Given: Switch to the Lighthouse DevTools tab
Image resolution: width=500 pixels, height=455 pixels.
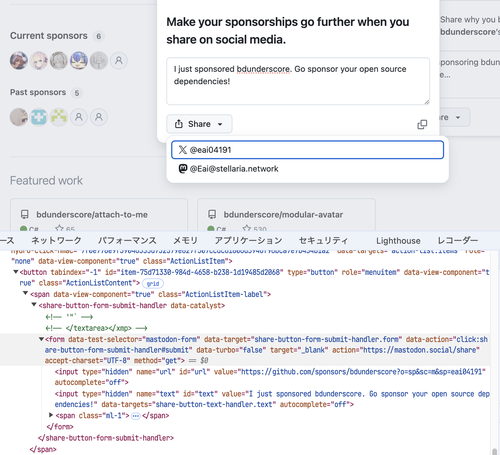Looking at the screenshot, I should coord(398,241).
